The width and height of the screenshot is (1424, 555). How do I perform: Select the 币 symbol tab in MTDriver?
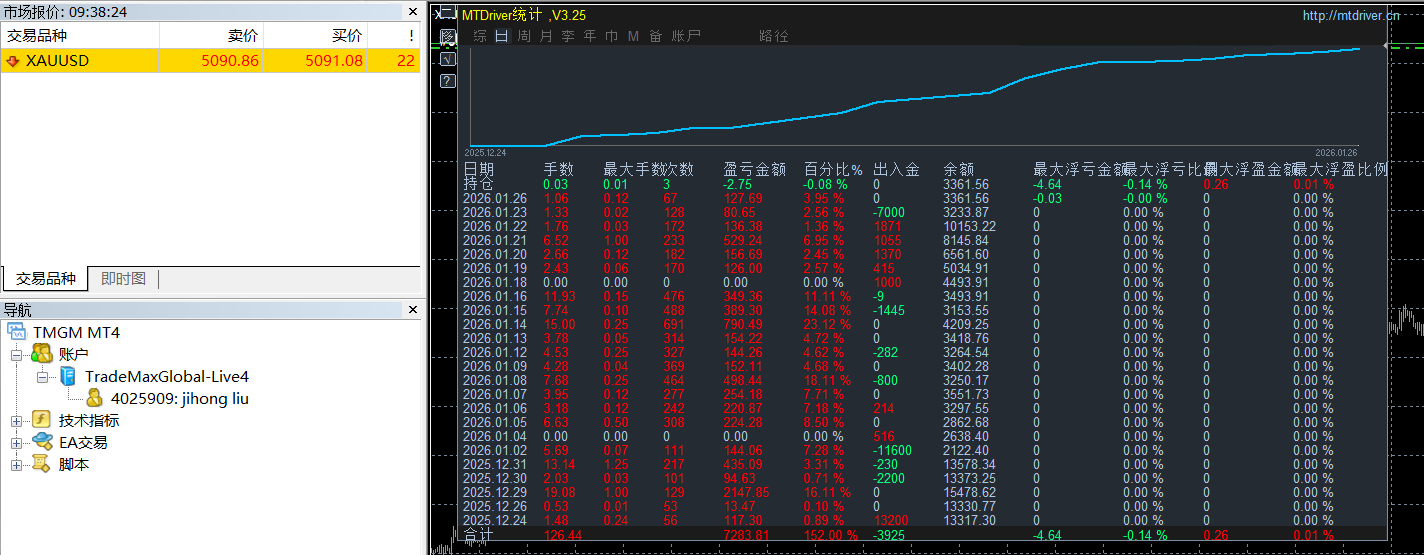click(612, 36)
